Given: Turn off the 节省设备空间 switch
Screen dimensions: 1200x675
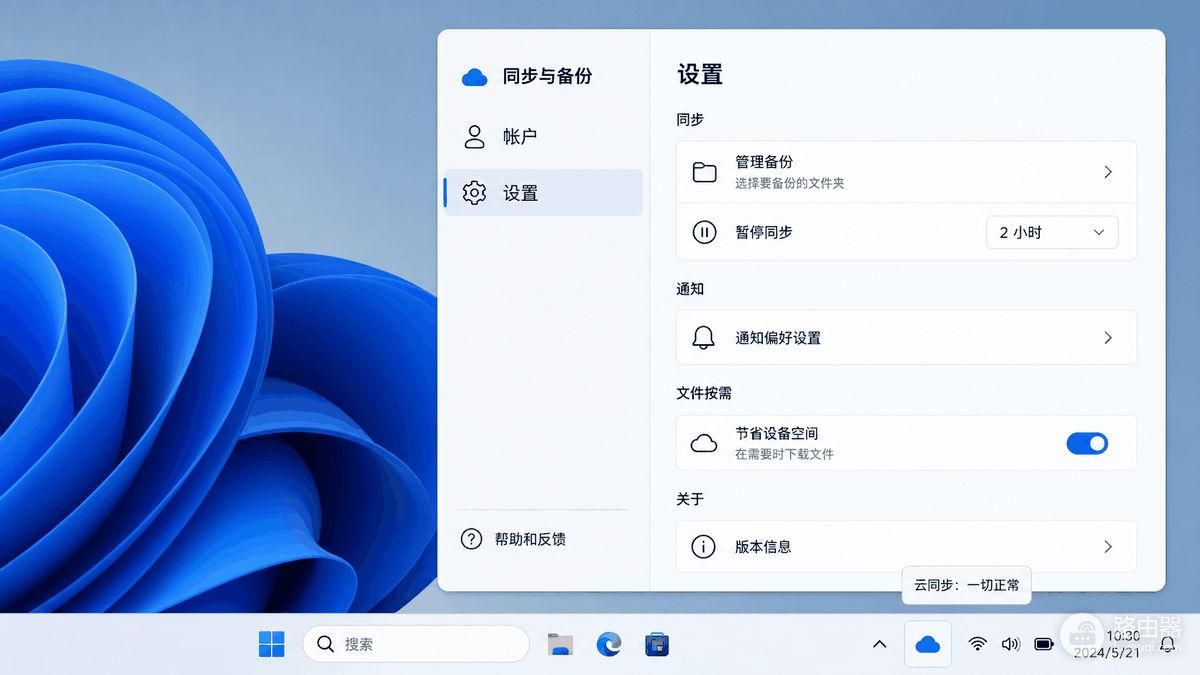Looking at the screenshot, I should [1087, 443].
